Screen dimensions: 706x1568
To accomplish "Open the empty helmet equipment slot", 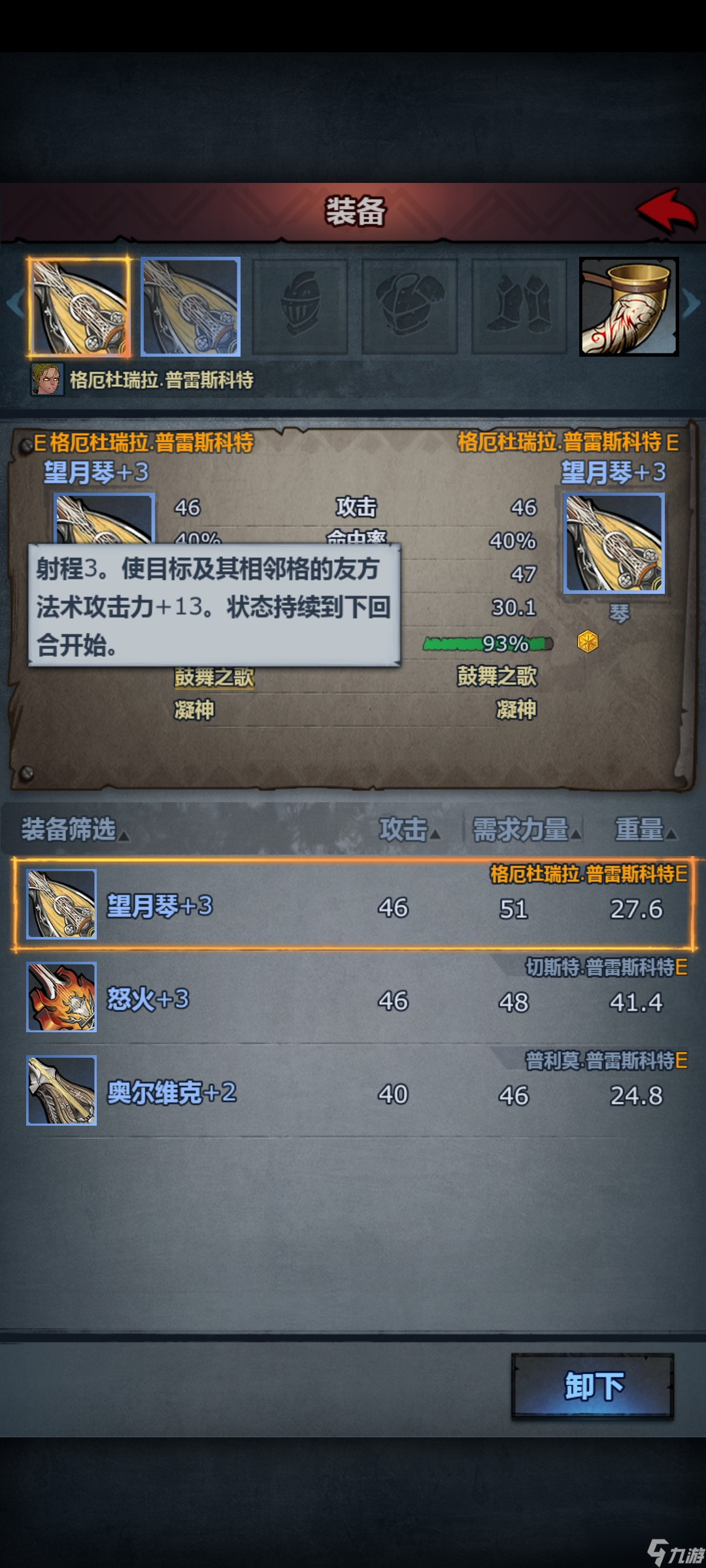I will click(x=300, y=307).
